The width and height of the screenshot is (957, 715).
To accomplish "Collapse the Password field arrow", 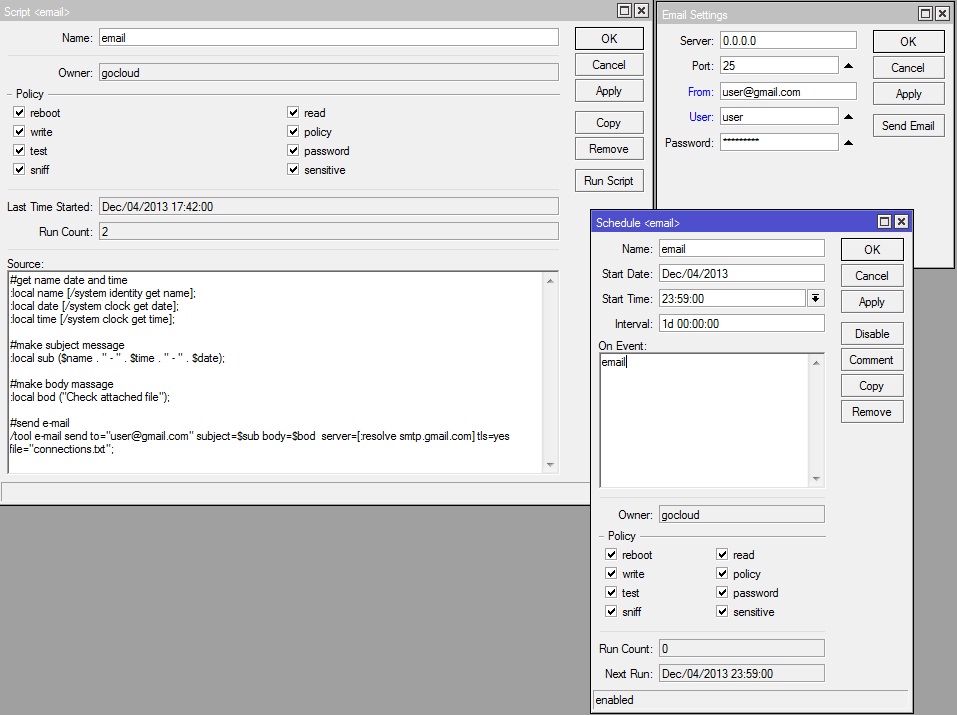I will (x=848, y=143).
